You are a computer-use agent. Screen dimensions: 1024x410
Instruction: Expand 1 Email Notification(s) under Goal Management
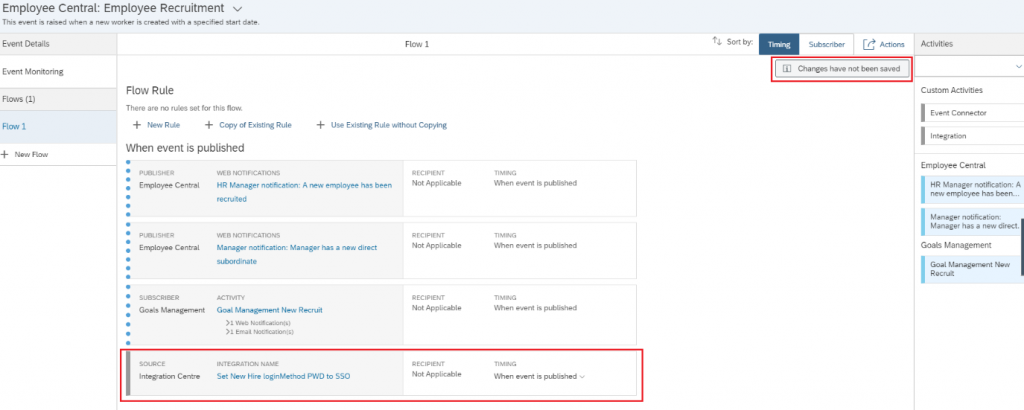(x=259, y=331)
